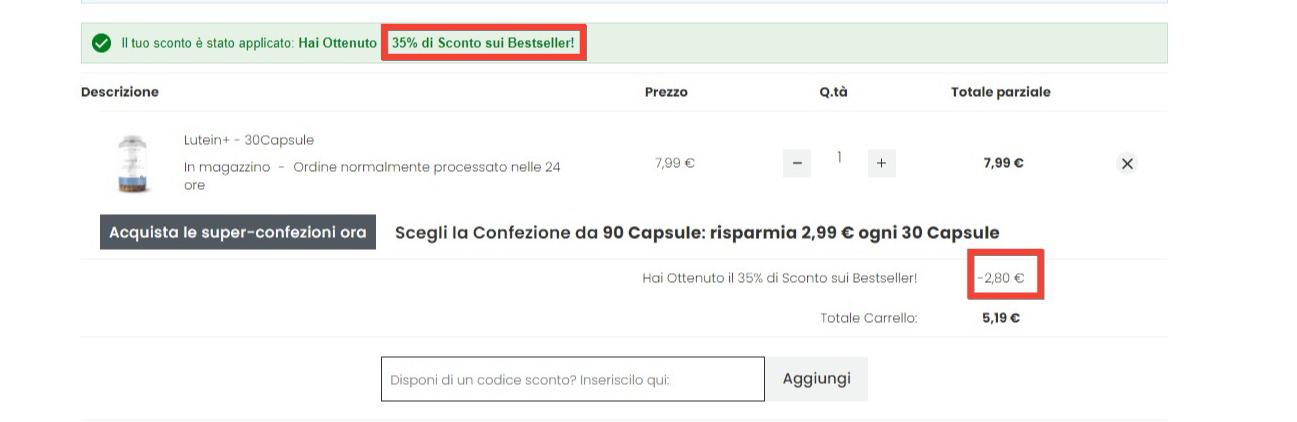This screenshot has width=1297, height=422.
Task: Click the Totale parziale column header
Action: click(1000, 92)
